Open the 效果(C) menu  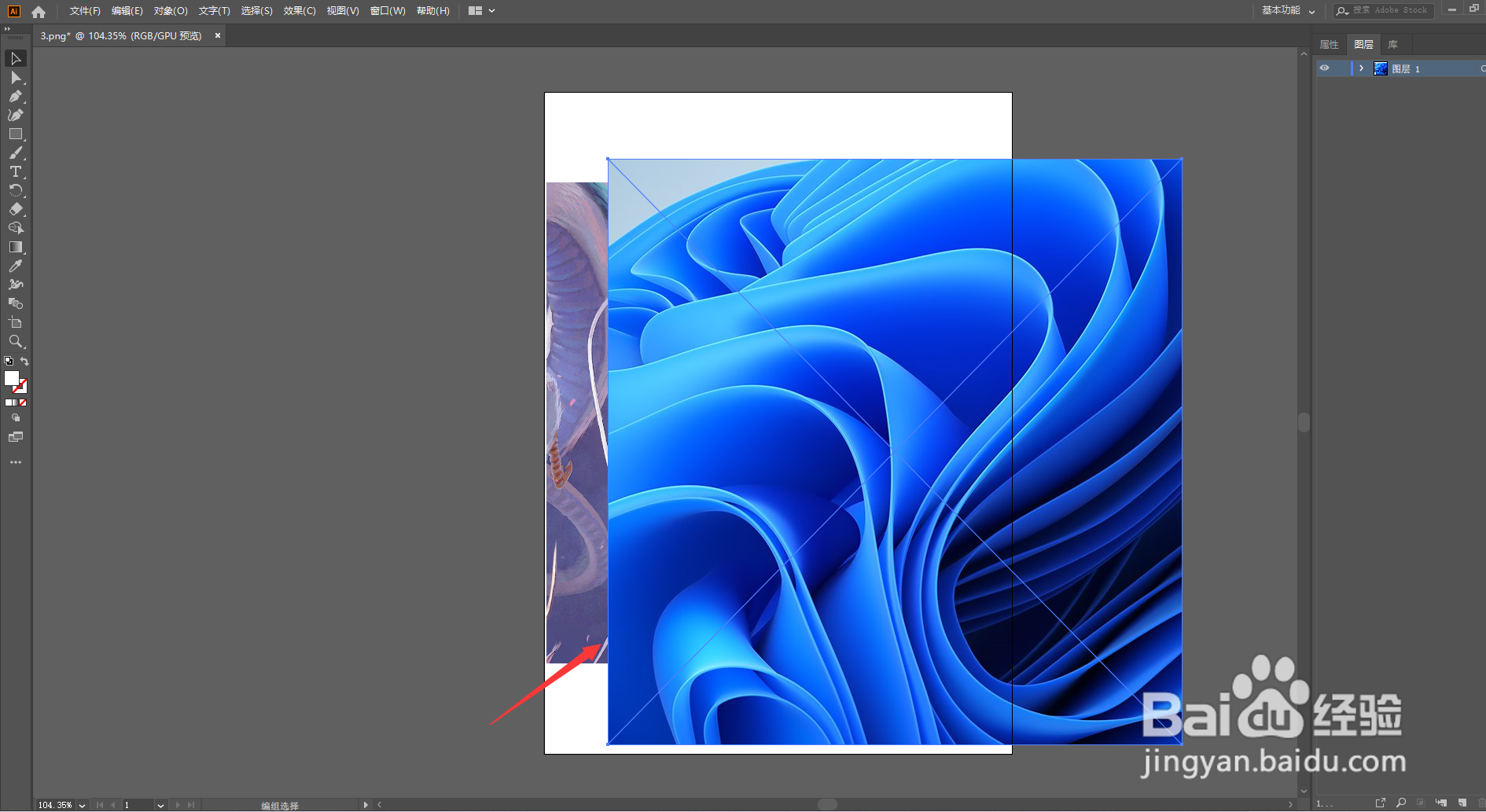pyautogui.click(x=300, y=11)
